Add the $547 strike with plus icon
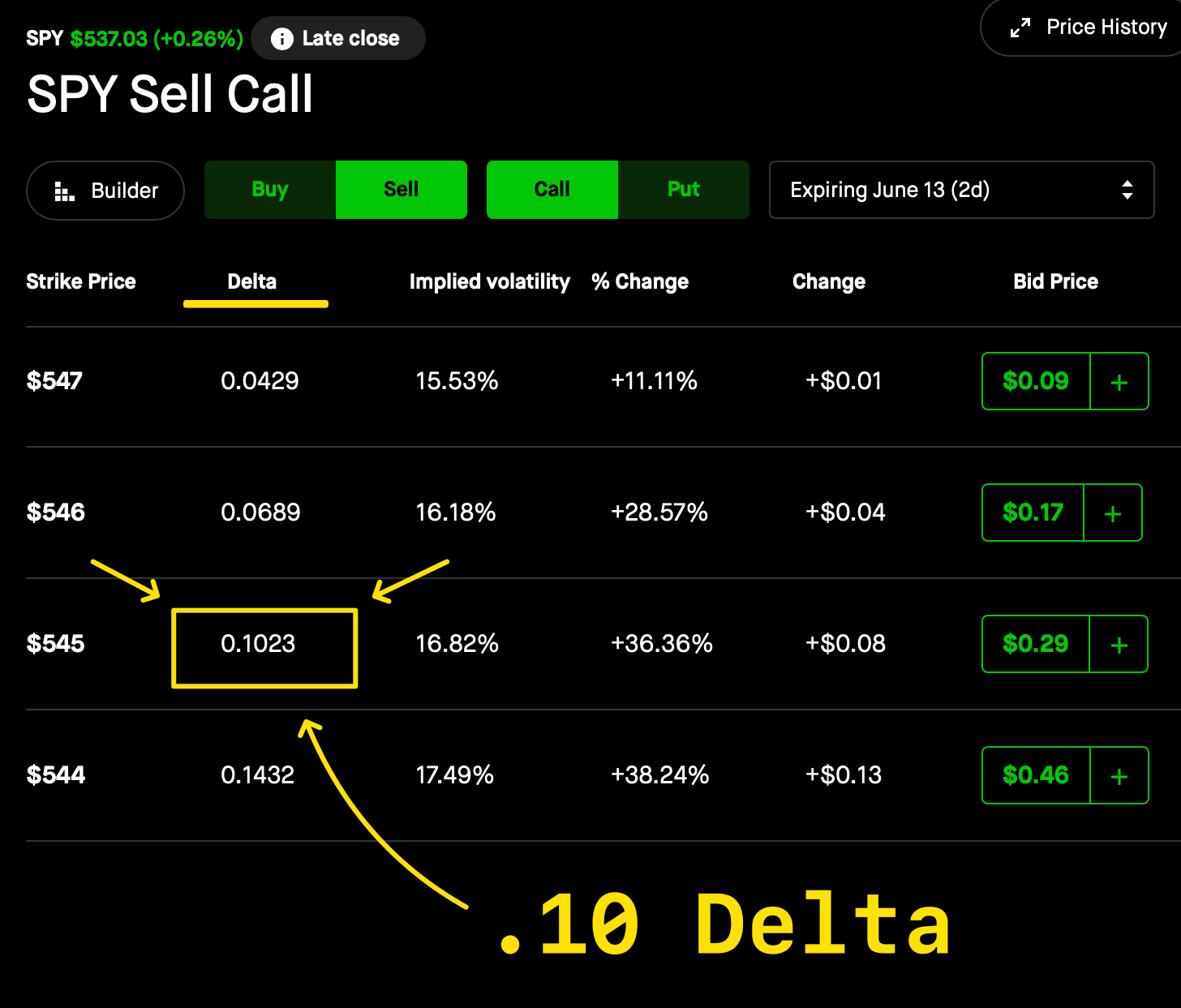This screenshot has width=1181, height=1008. click(x=1119, y=382)
